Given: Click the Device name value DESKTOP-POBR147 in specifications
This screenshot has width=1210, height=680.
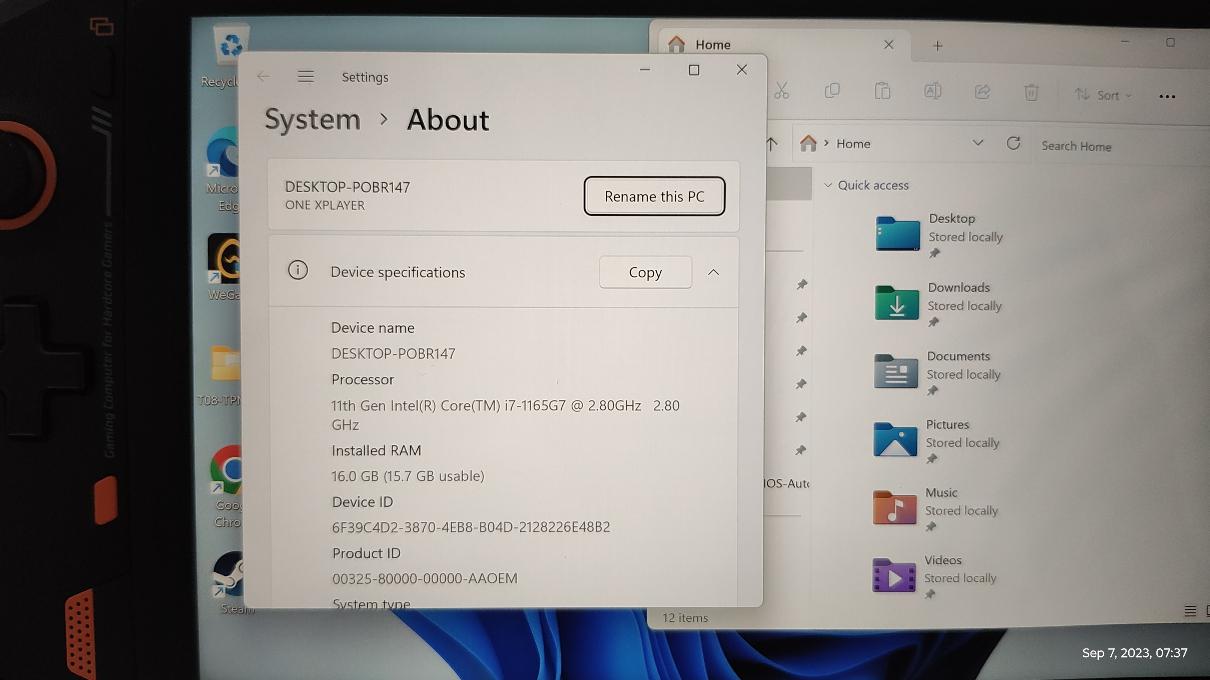Looking at the screenshot, I should [x=393, y=353].
